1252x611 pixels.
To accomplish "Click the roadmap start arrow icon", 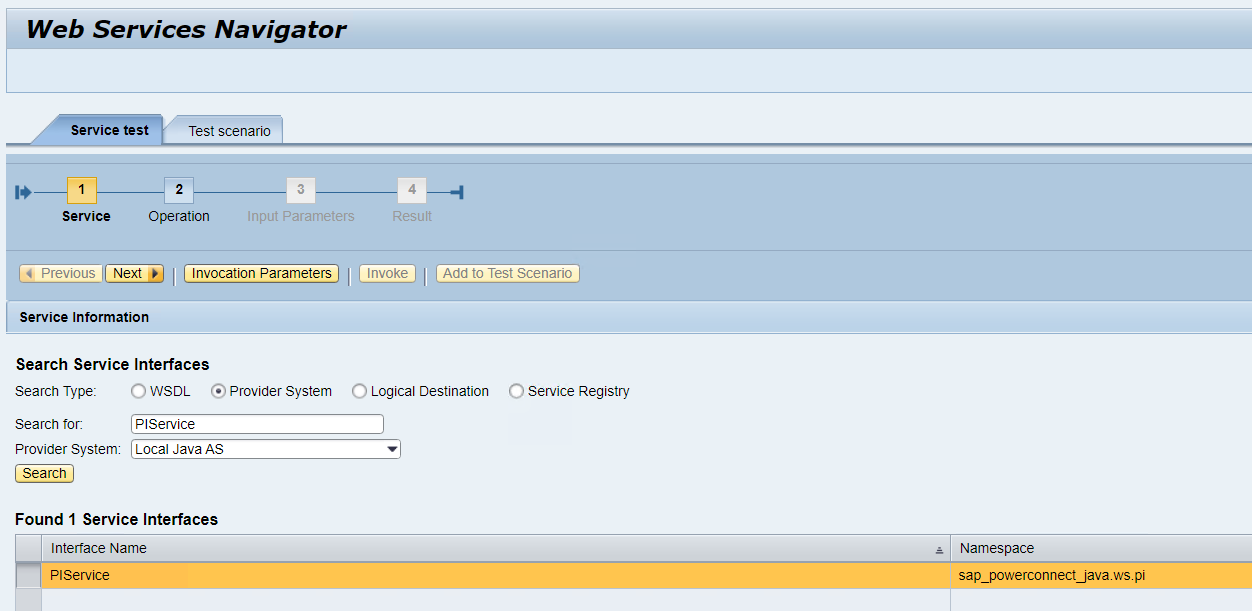I will point(23,192).
